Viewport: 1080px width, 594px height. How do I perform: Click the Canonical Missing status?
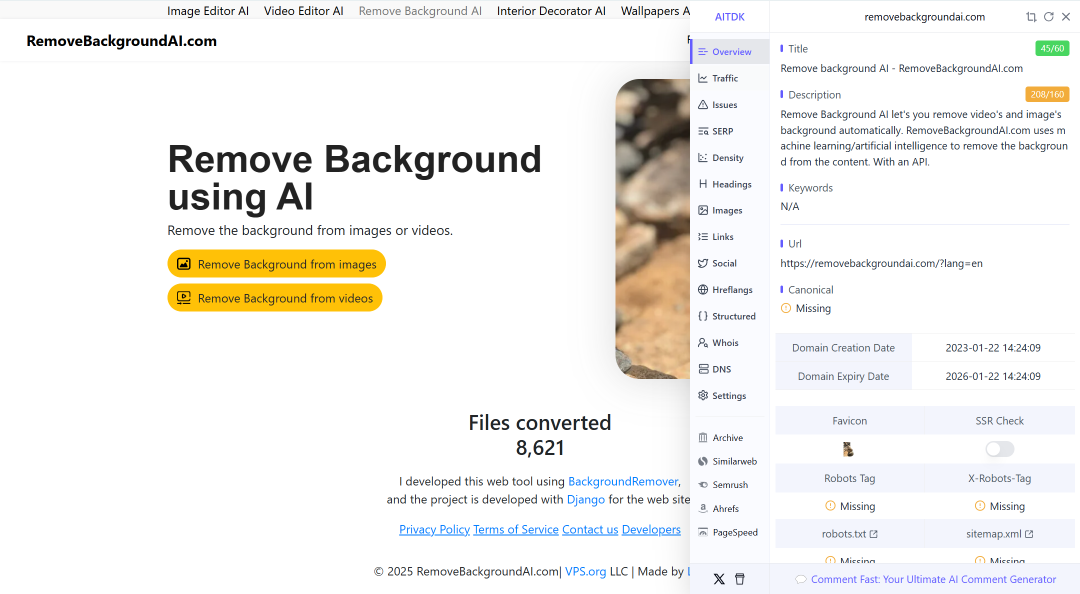[806, 308]
